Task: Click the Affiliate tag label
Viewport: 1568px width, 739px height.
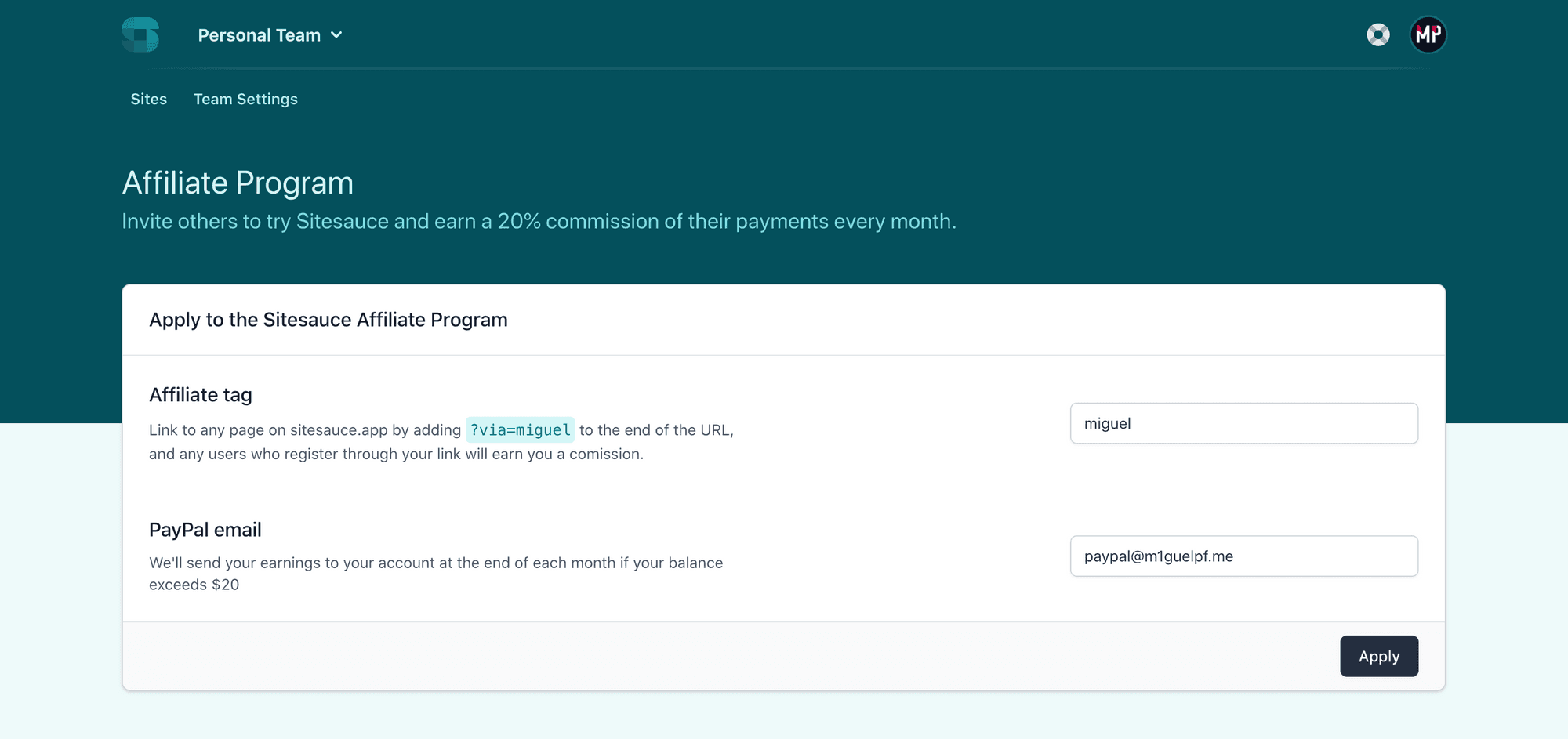Action: 201,395
